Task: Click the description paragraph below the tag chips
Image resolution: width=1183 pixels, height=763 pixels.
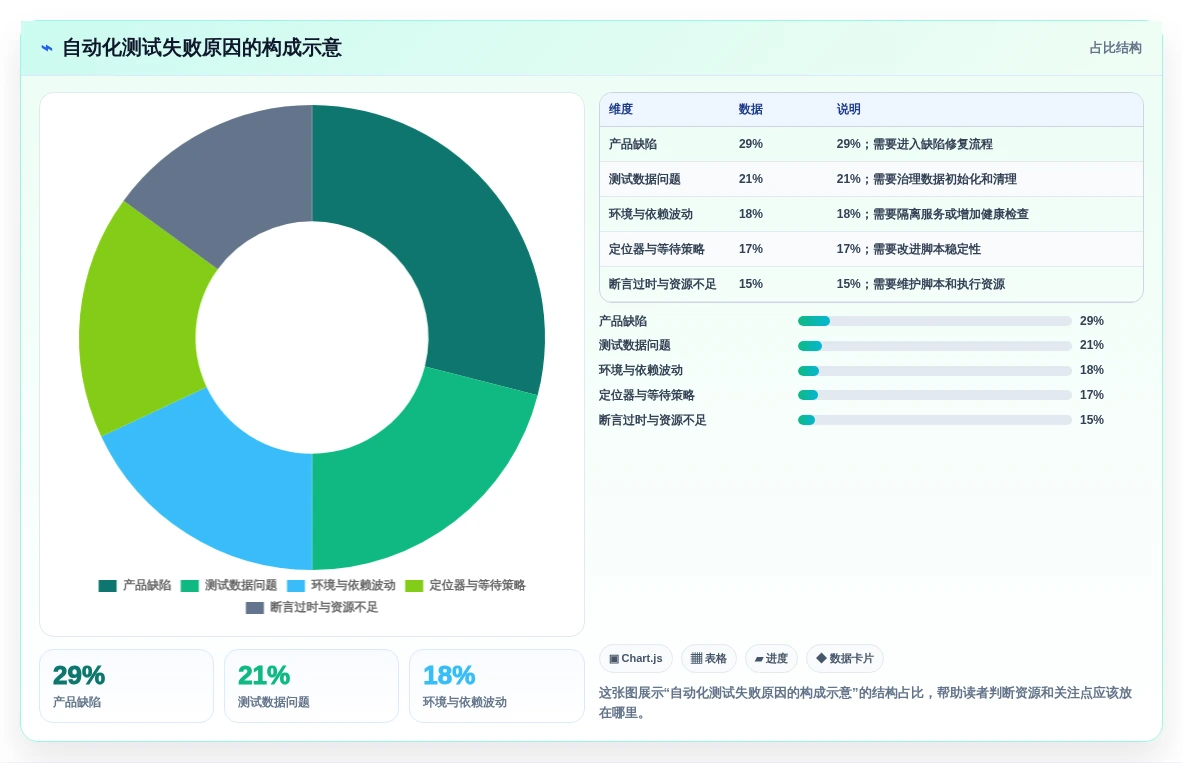Action: point(865,703)
